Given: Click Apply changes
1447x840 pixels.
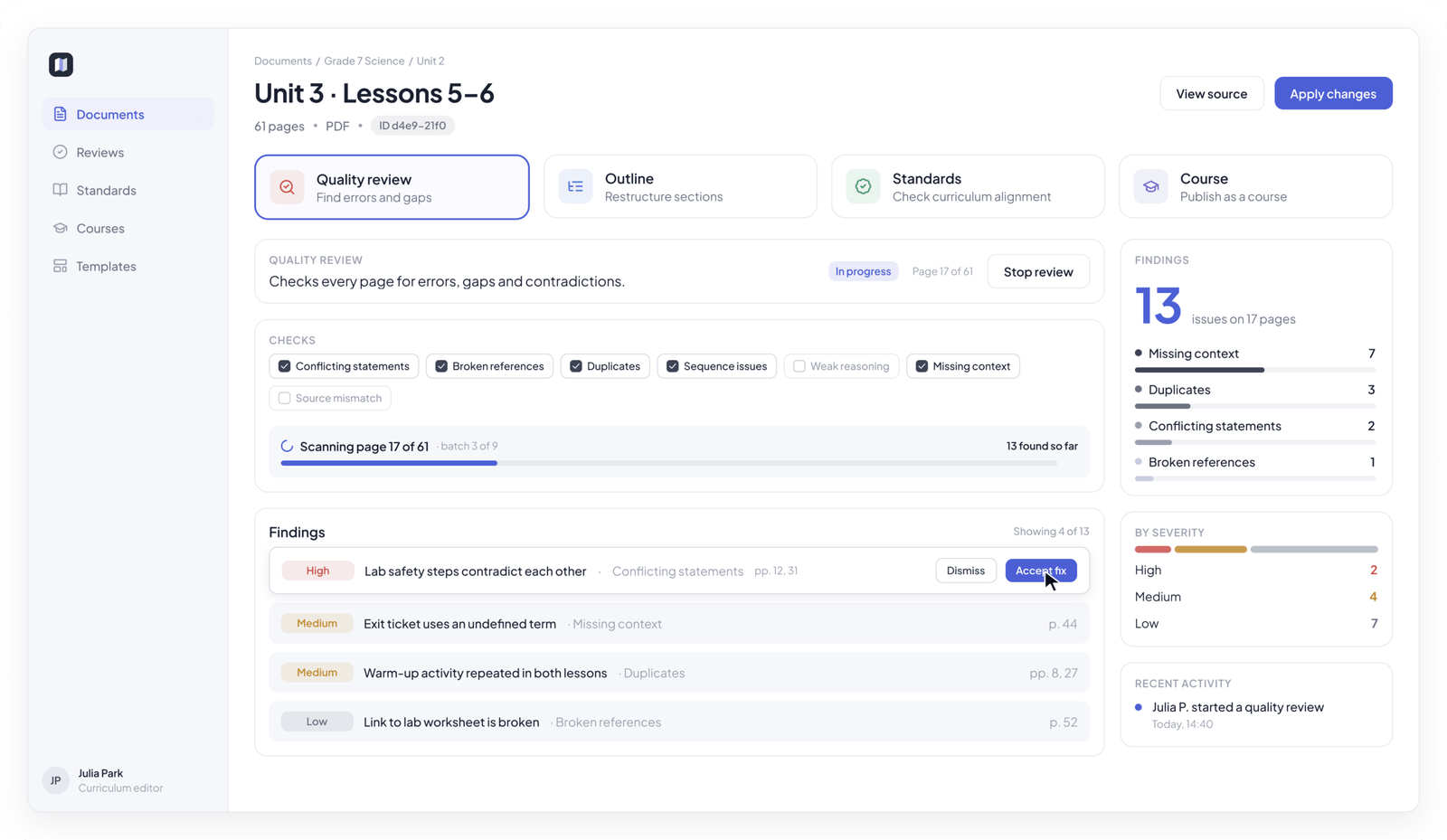Looking at the screenshot, I should point(1333,93).
